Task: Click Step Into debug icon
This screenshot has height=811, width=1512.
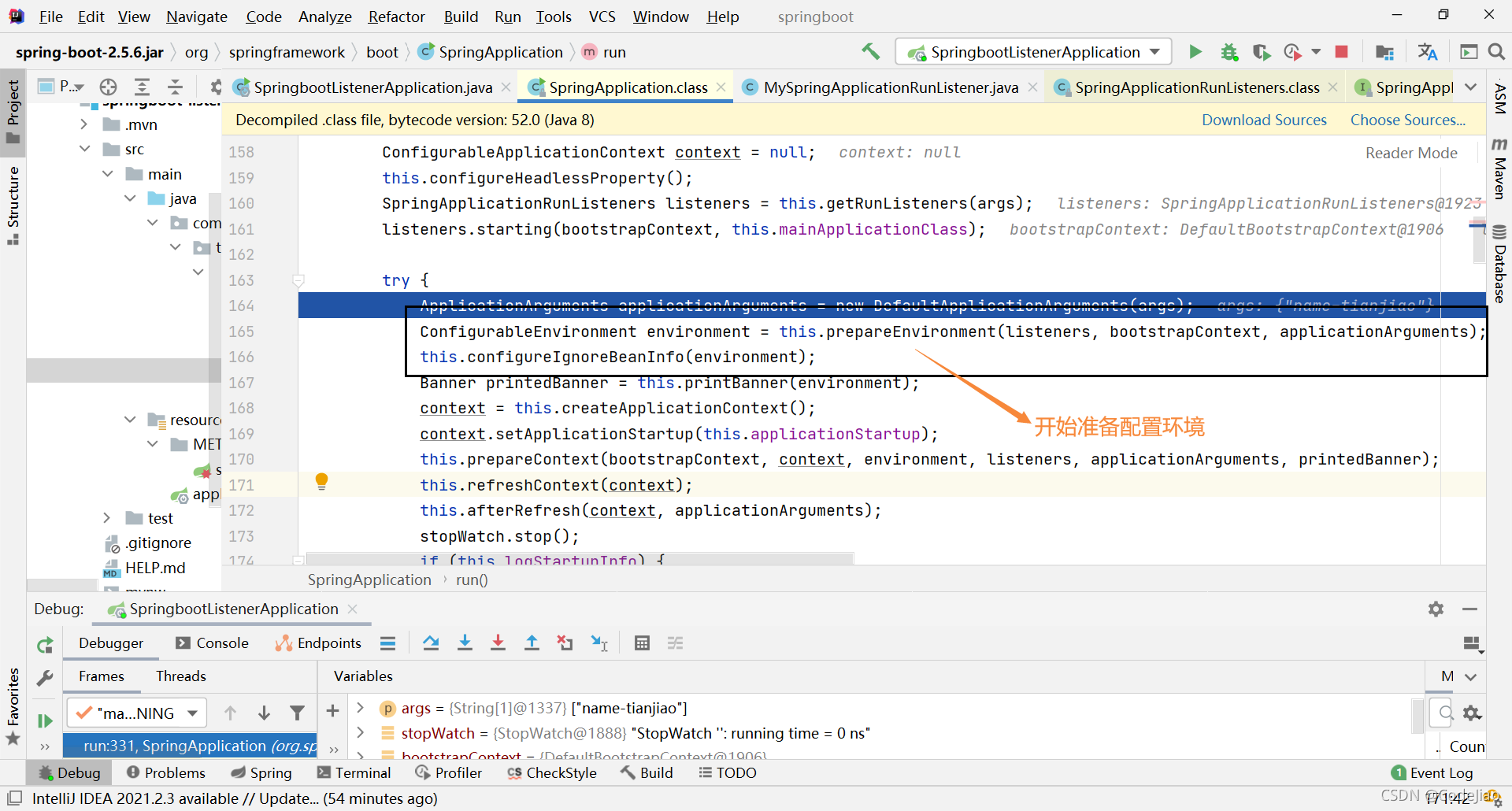Action: [465, 643]
